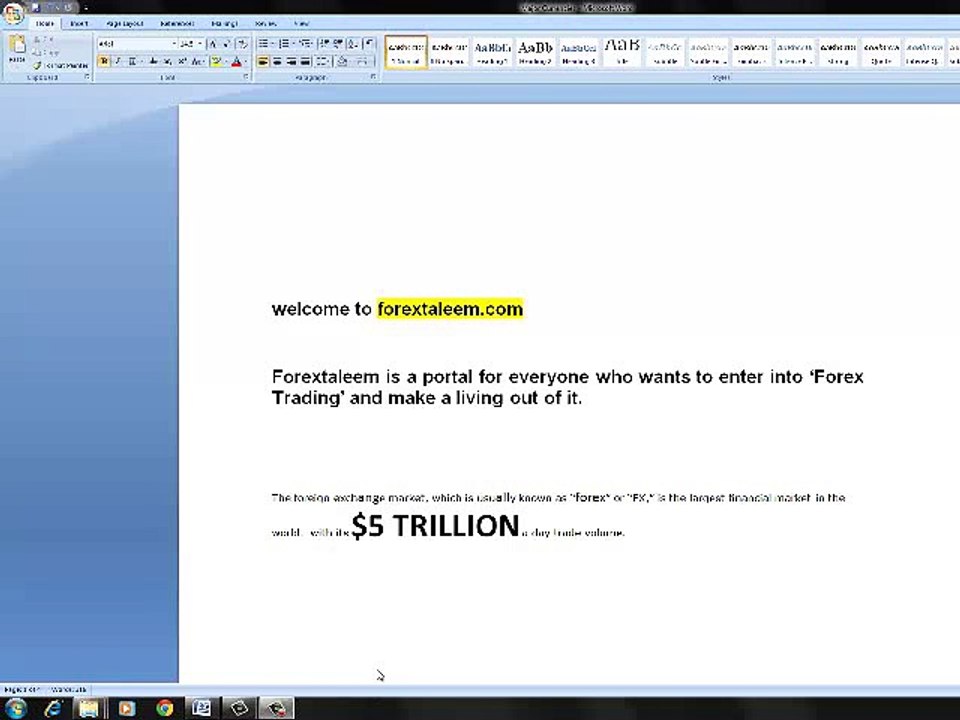Viewport: 960px width, 720px height.
Task: Click the Copy command
Action: (45, 52)
